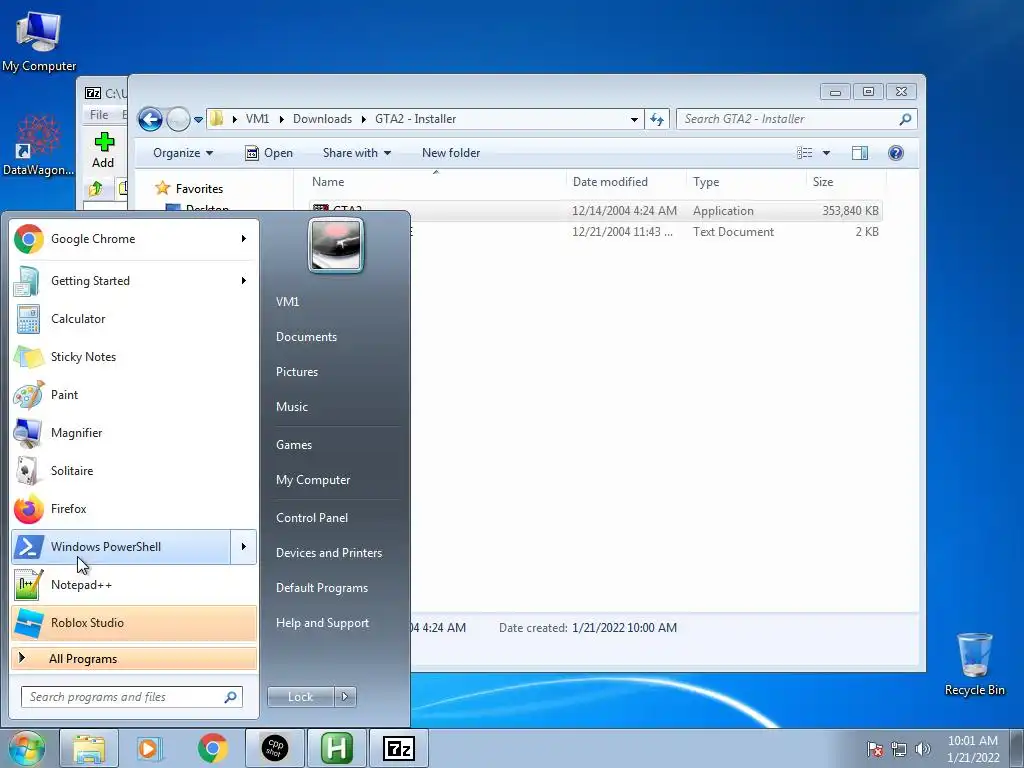
Task: Open the shutdown options arrow next to Lock
Action: pyautogui.click(x=345, y=697)
